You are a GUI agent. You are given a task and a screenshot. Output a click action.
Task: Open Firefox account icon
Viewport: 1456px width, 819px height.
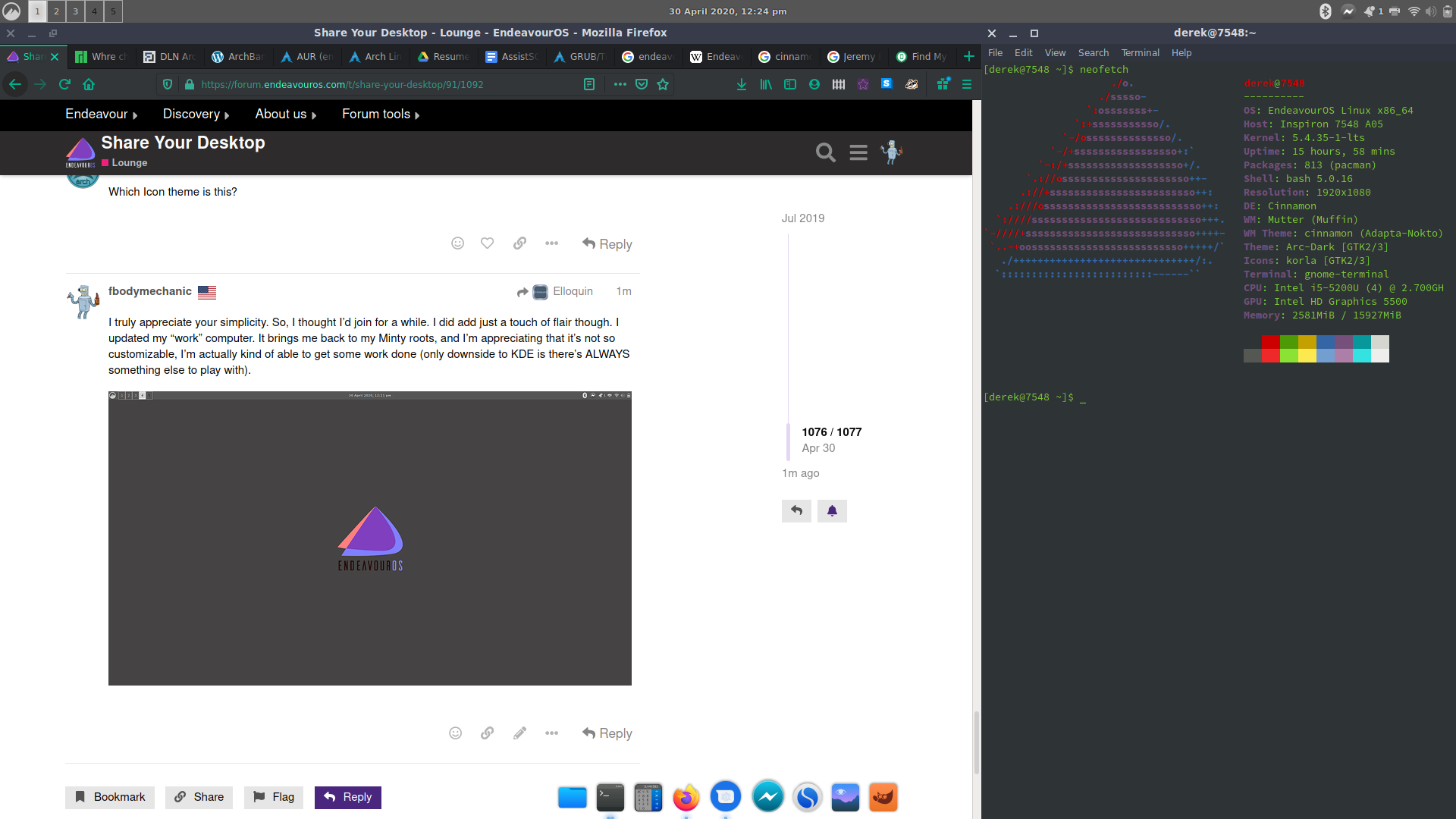point(814,85)
